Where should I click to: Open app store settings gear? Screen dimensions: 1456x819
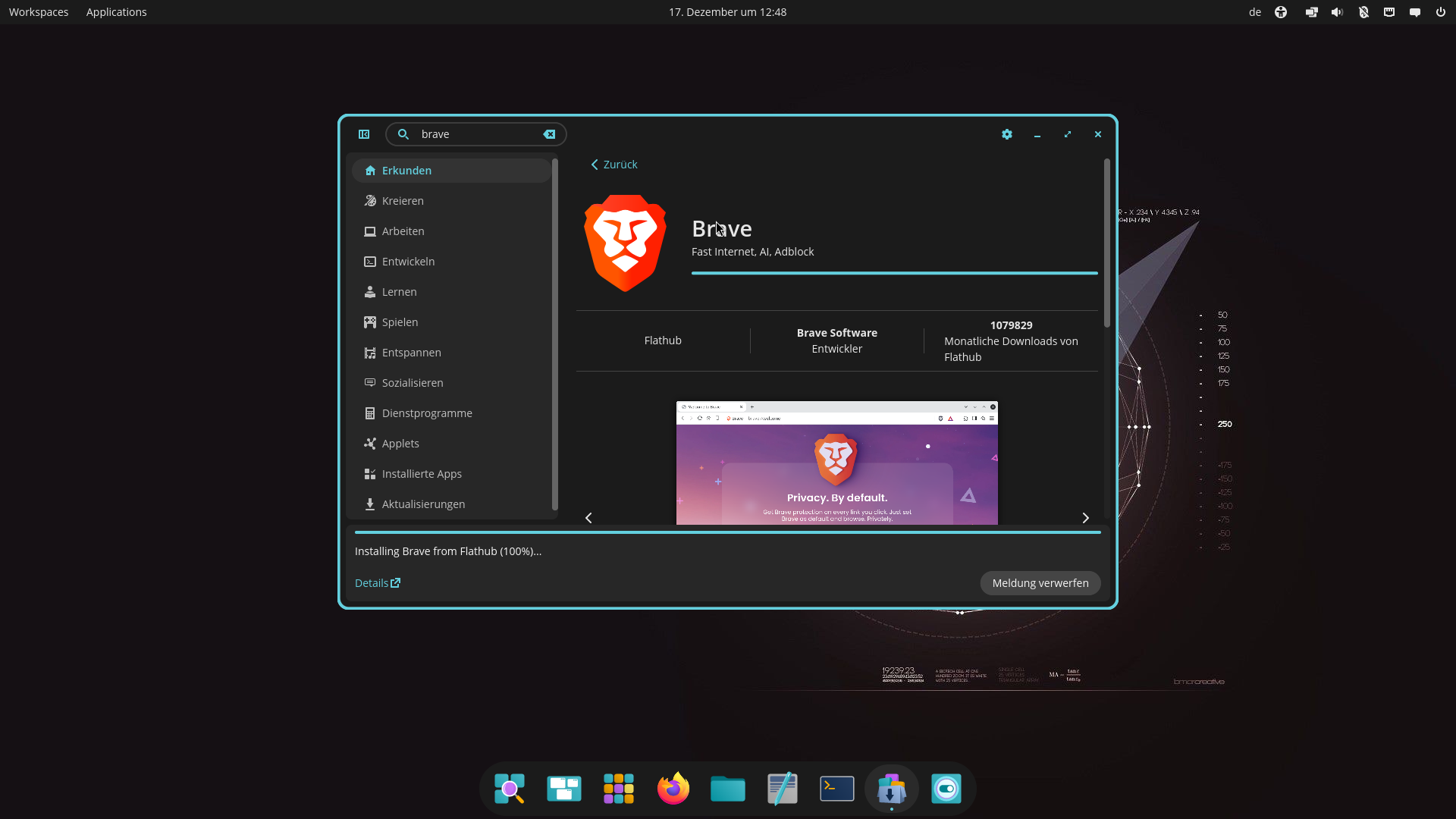pos(1007,134)
